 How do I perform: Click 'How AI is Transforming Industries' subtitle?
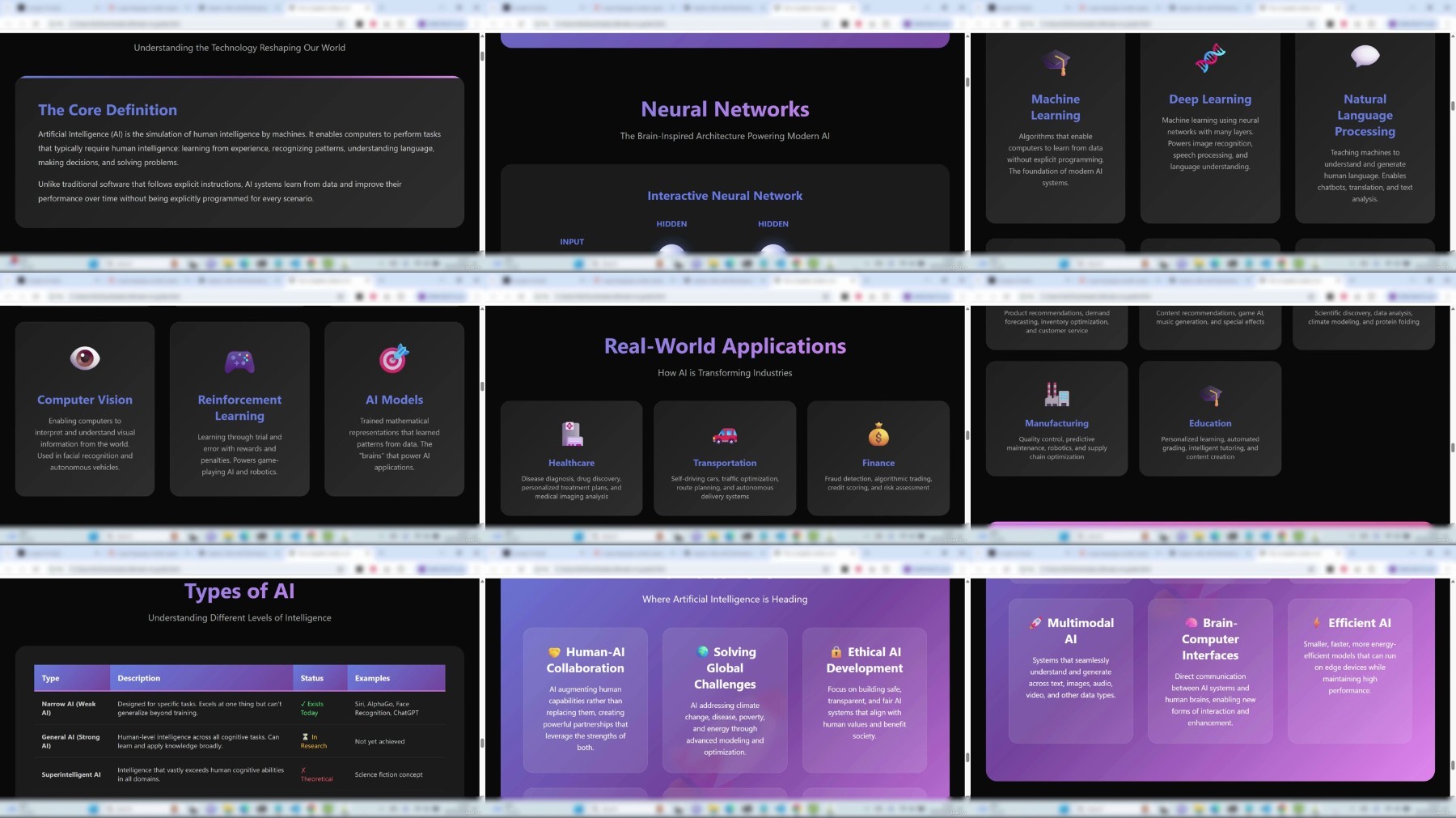pyautogui.click(x=725, y=373)
